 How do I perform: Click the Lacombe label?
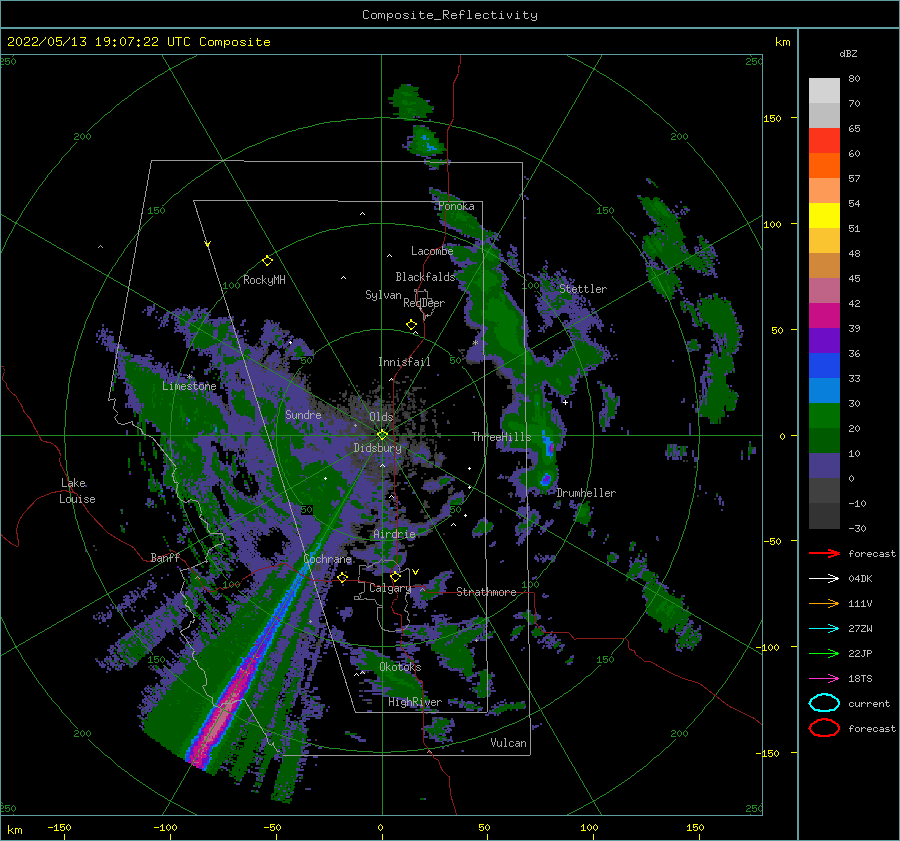pos(432,251)
